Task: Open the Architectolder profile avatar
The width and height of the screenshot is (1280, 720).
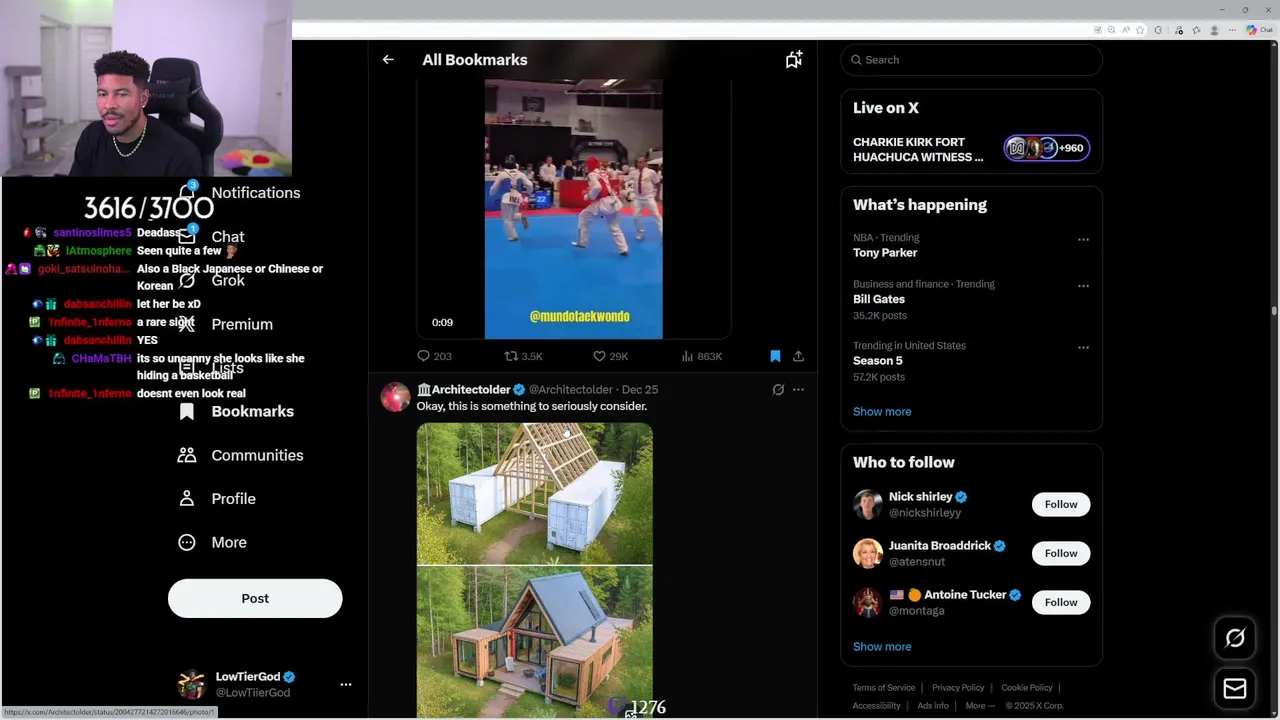Action: pos(395,397)
